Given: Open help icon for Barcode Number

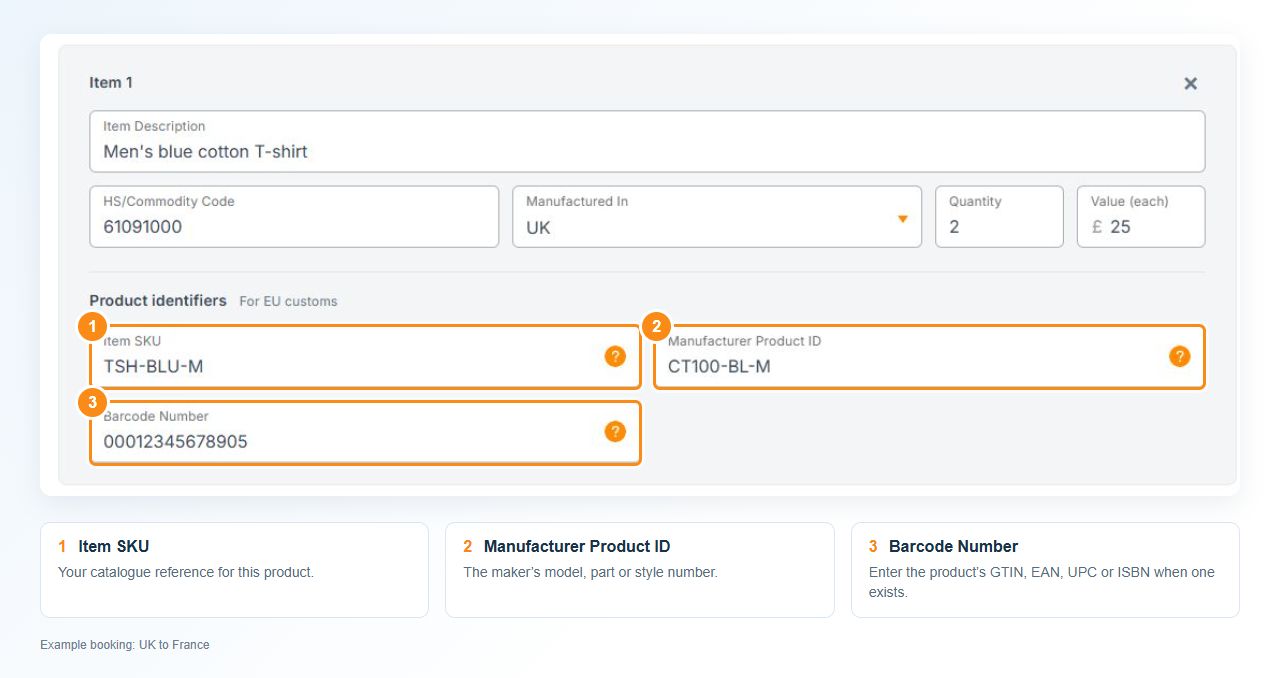Looking at the screenshot, I should 615,431.
